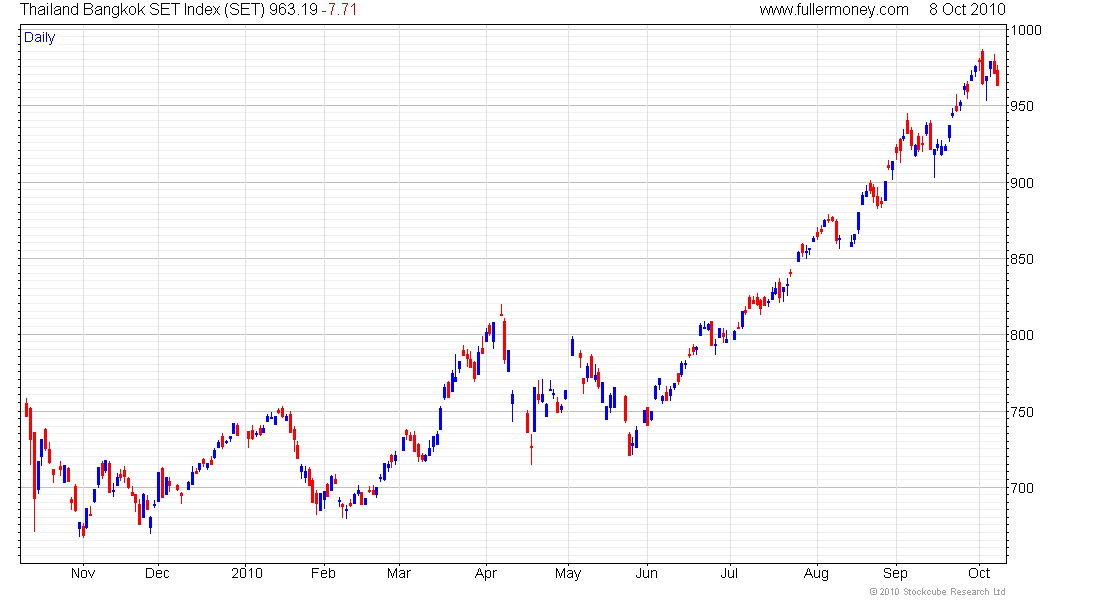
Task: Click the Oct date axis label
Action: click(x=979, y=573)
